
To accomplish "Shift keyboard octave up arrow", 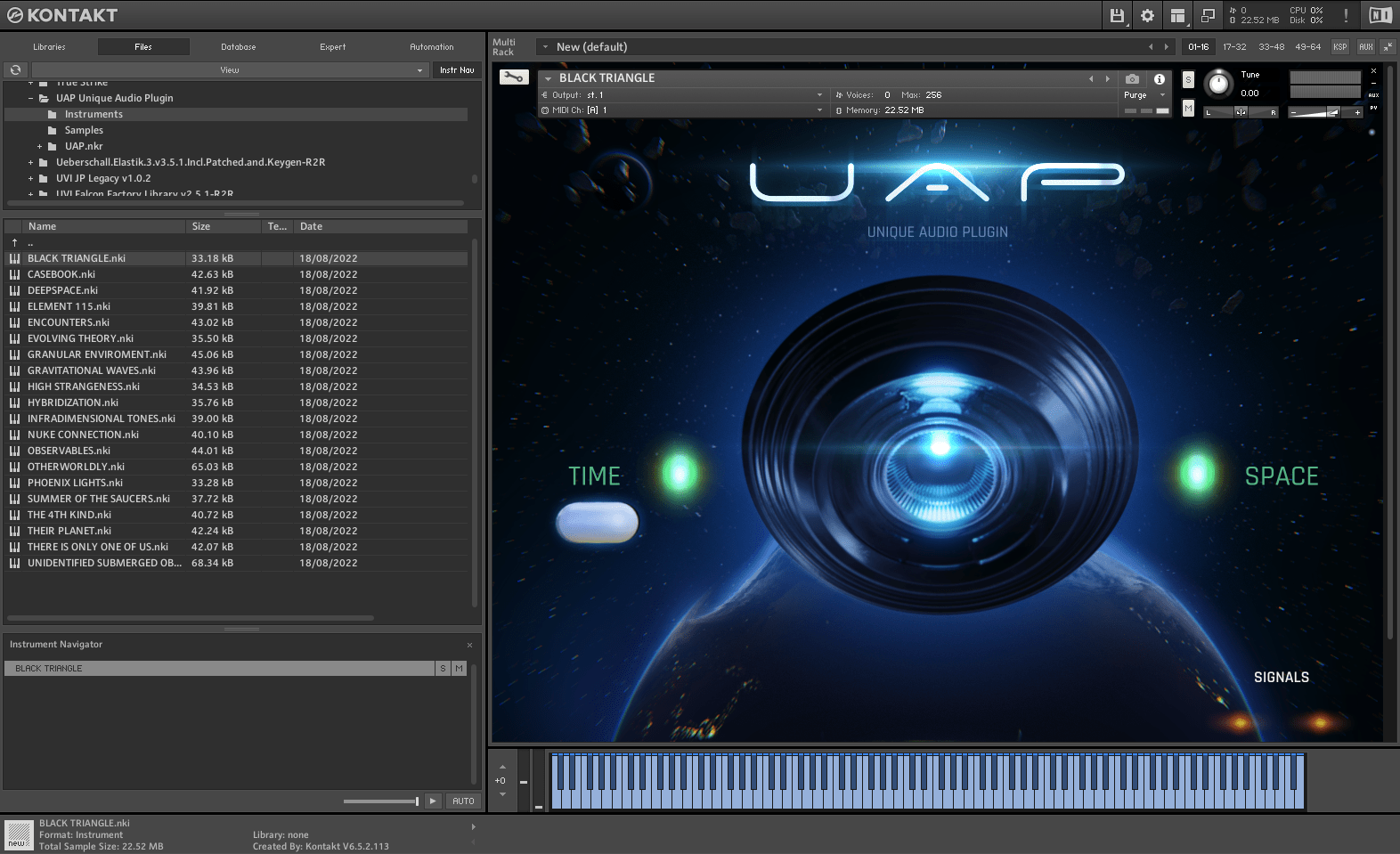I will 502,767.
